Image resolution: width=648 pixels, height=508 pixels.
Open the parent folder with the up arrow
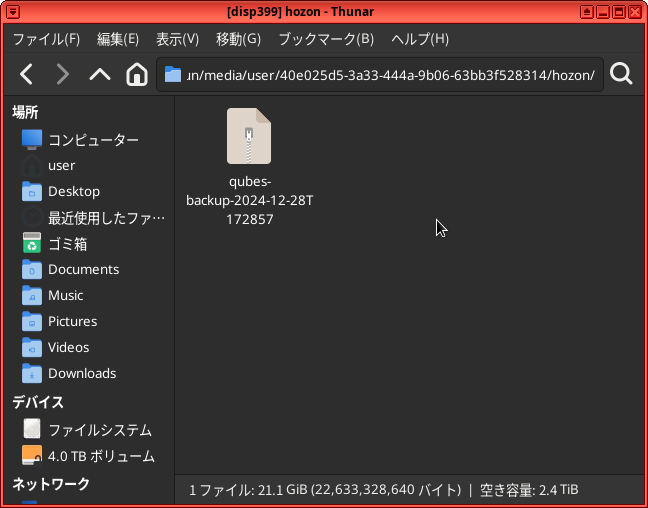click(100, 75)
